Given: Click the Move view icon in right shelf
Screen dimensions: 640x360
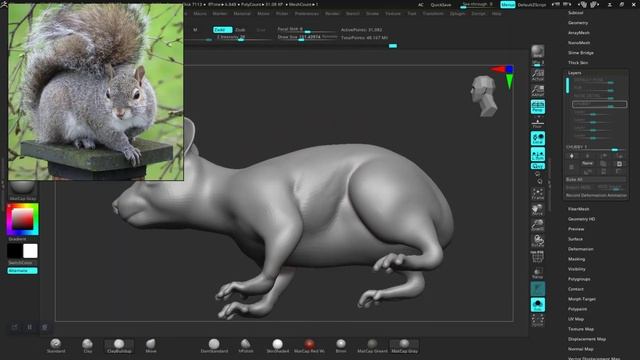Looking at the screenshot, I should pos(538,210).
